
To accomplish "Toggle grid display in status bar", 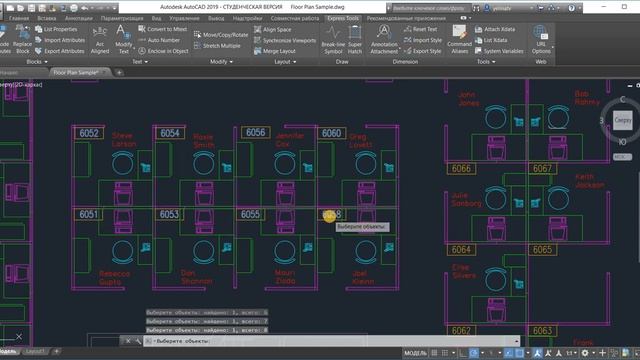I will pyautogui.click(x=434, y=353).
